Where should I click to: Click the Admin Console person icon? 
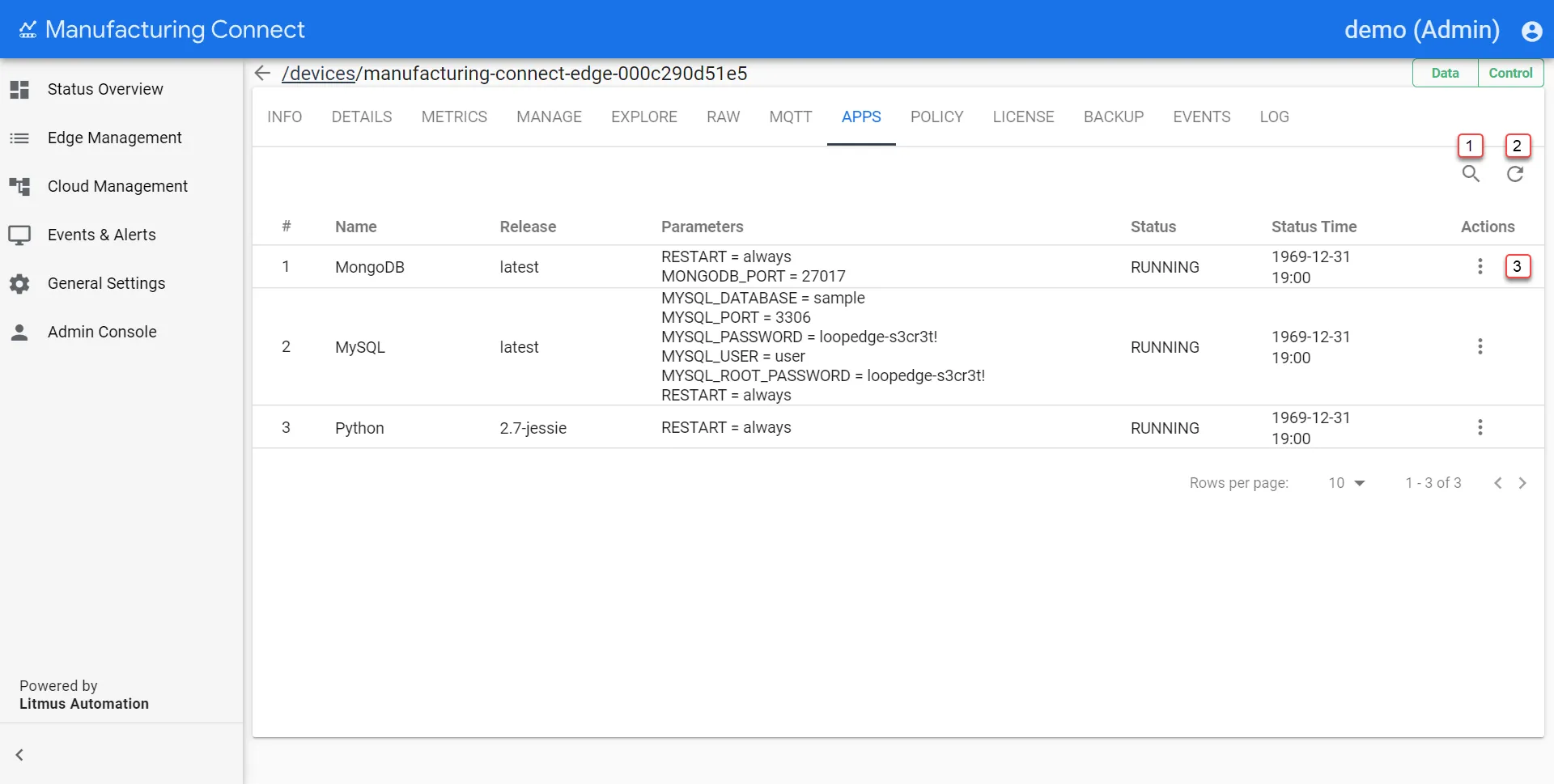(19, 333)
